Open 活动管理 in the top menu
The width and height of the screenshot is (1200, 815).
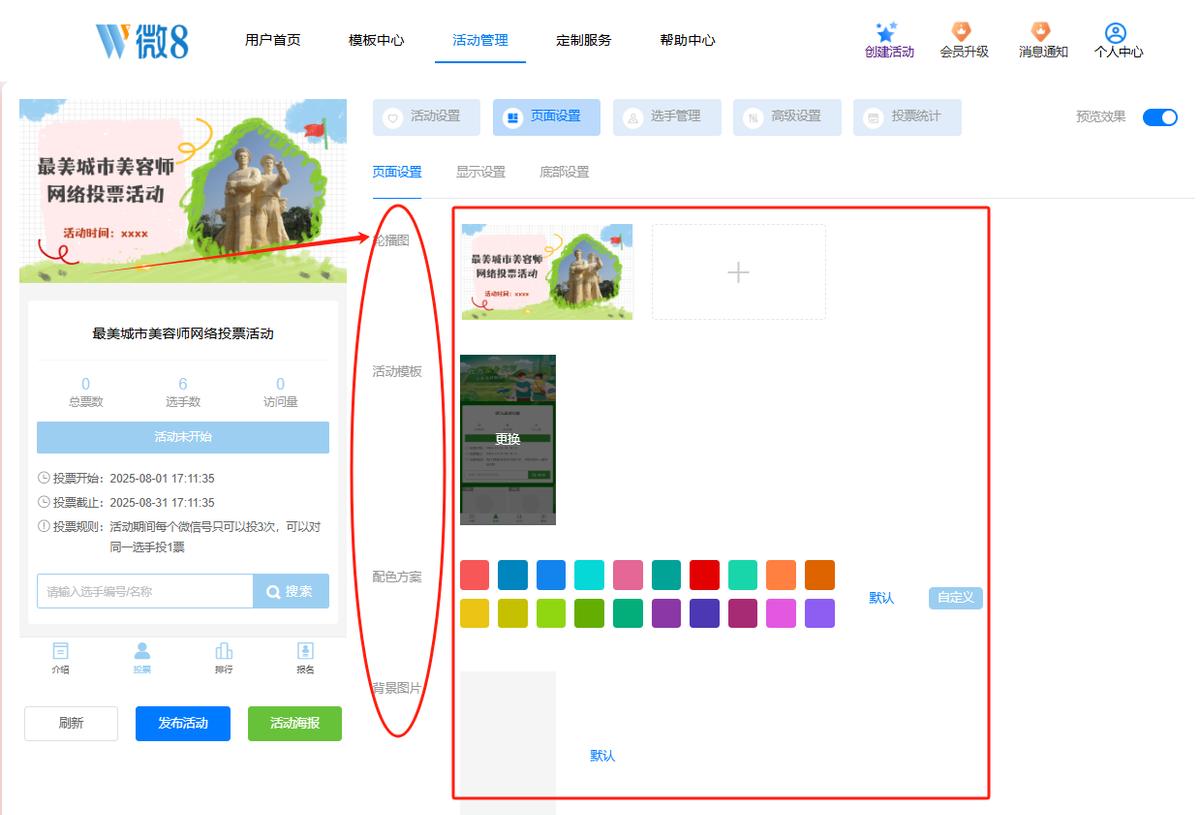(x=480, y=40)
